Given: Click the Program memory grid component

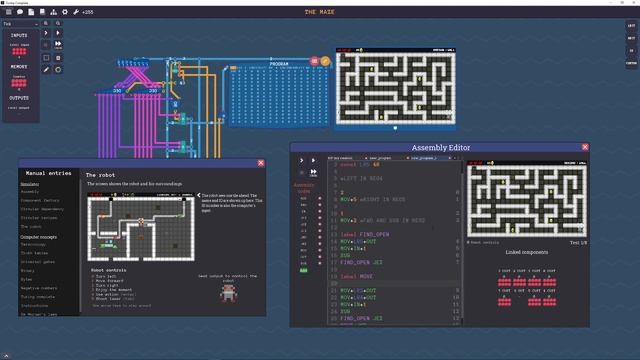Looking at the screenshot, I should (x=279, y=96).
